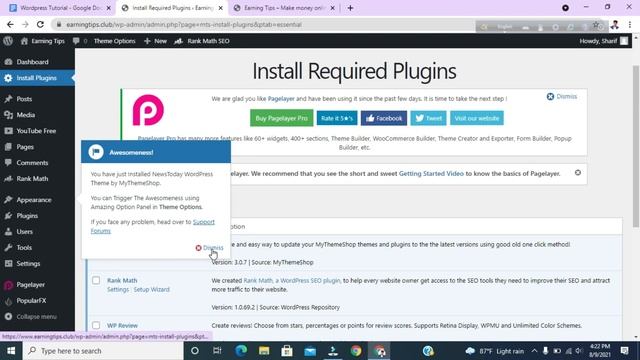Open YouTube Free in sidebar
This screenshot has height=360, width=640.
[x=37, y=131]
